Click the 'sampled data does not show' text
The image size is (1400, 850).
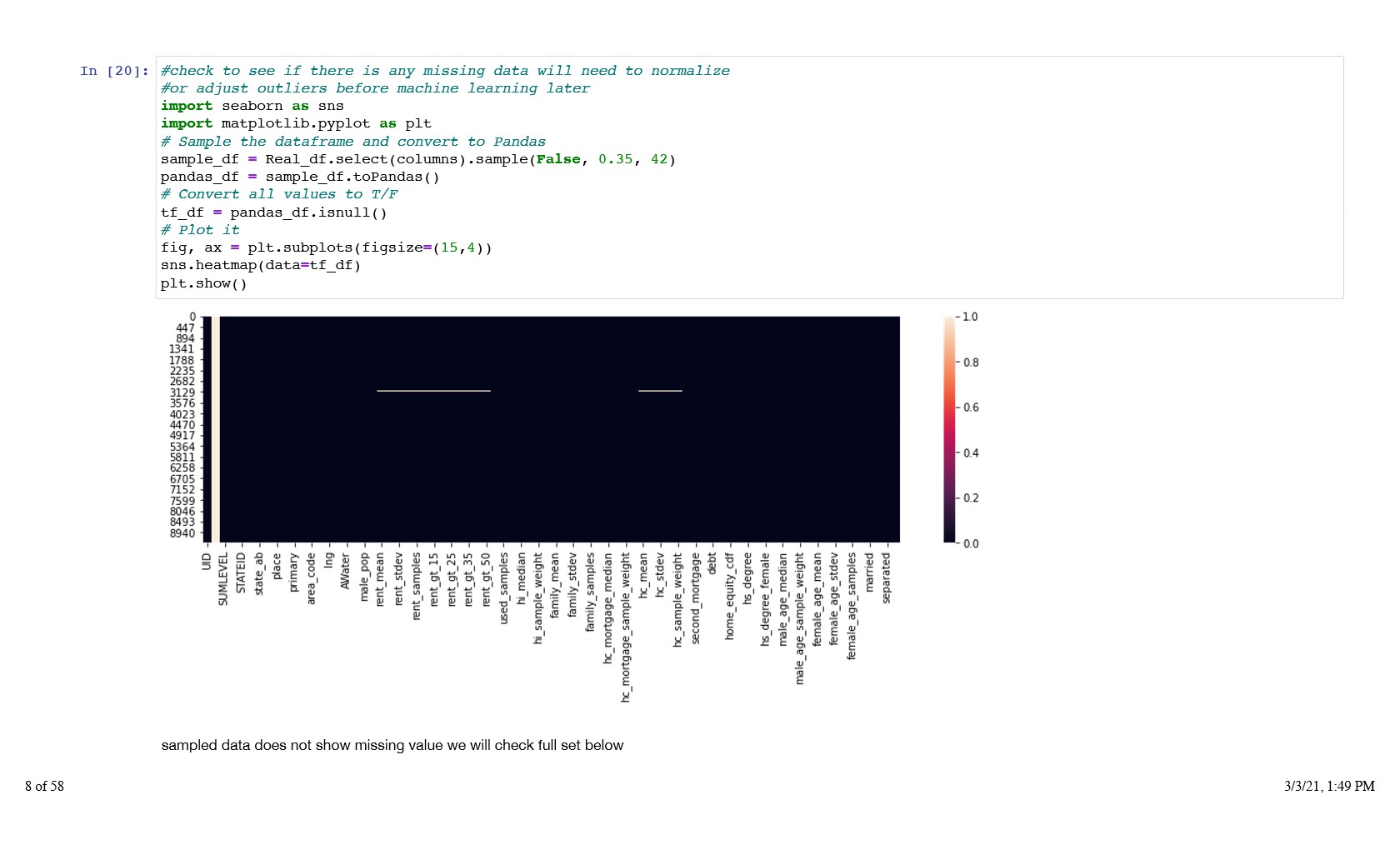pyautogui.click(x=392, y=746)
